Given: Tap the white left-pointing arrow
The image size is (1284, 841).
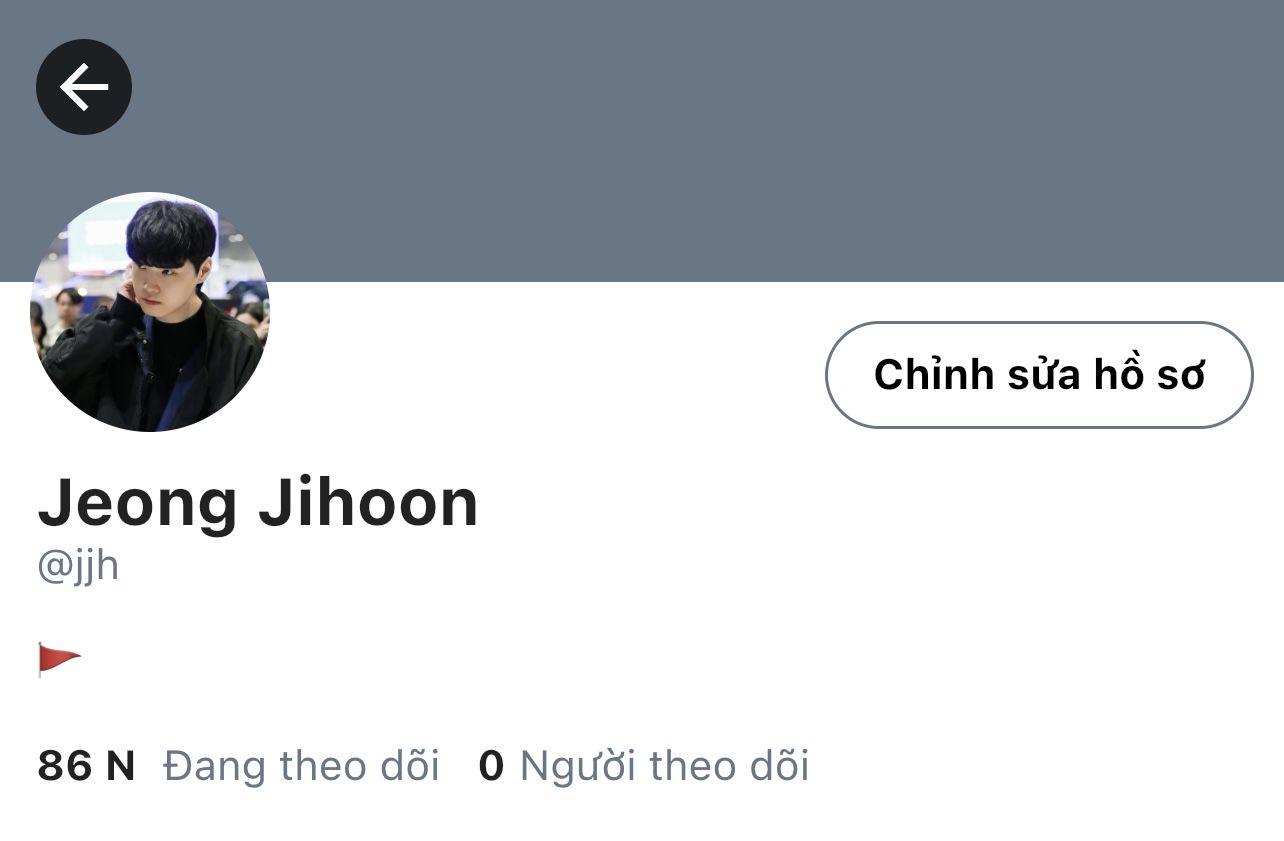Looking at the screenshot, I should (x=84, y=87).
